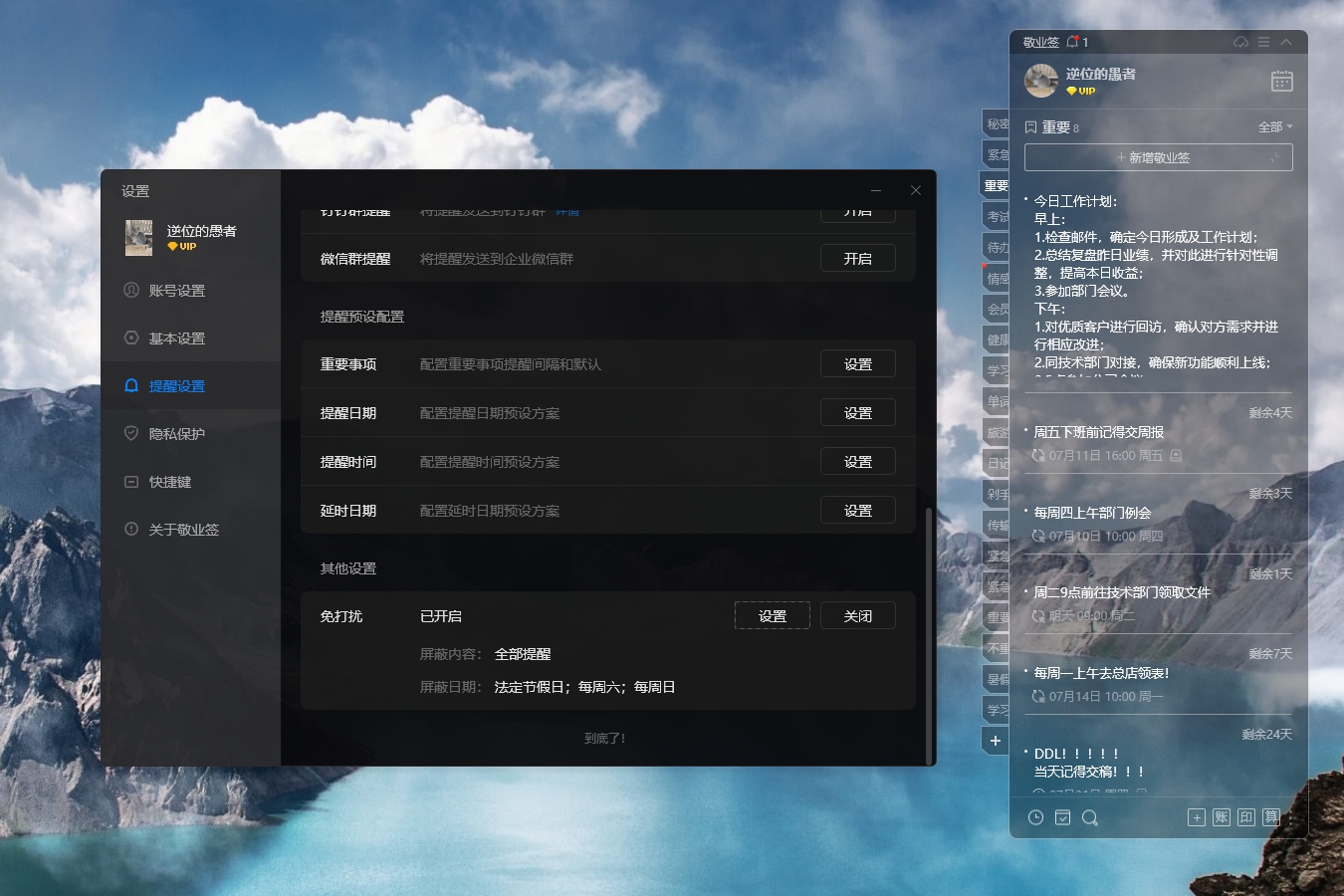Click the lock icon after 07月11日 16:00 周五
Screen dimensions: 1344x896
[x=1176, y=455]
